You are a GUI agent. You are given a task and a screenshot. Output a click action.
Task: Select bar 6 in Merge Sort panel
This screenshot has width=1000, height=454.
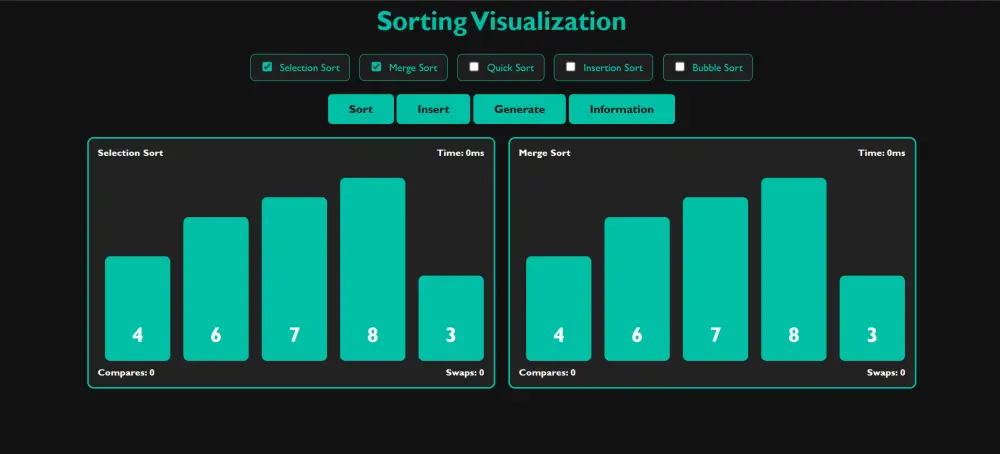click(637, 289)
